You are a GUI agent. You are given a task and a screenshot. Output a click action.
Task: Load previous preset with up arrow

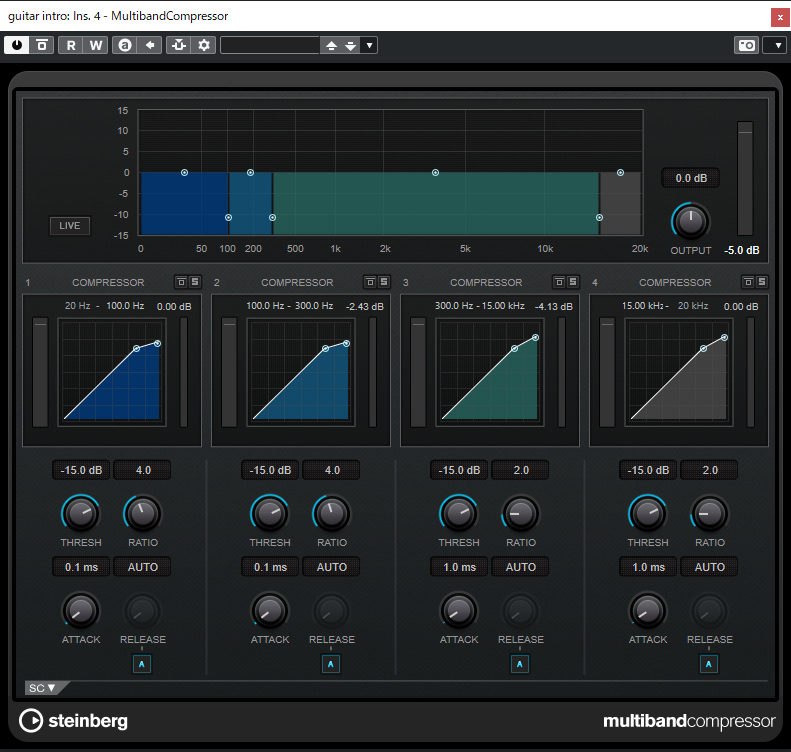331,45
